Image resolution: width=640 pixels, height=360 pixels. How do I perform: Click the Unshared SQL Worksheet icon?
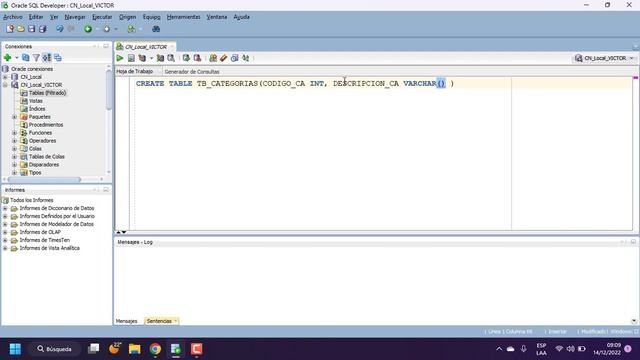(213, 58)
